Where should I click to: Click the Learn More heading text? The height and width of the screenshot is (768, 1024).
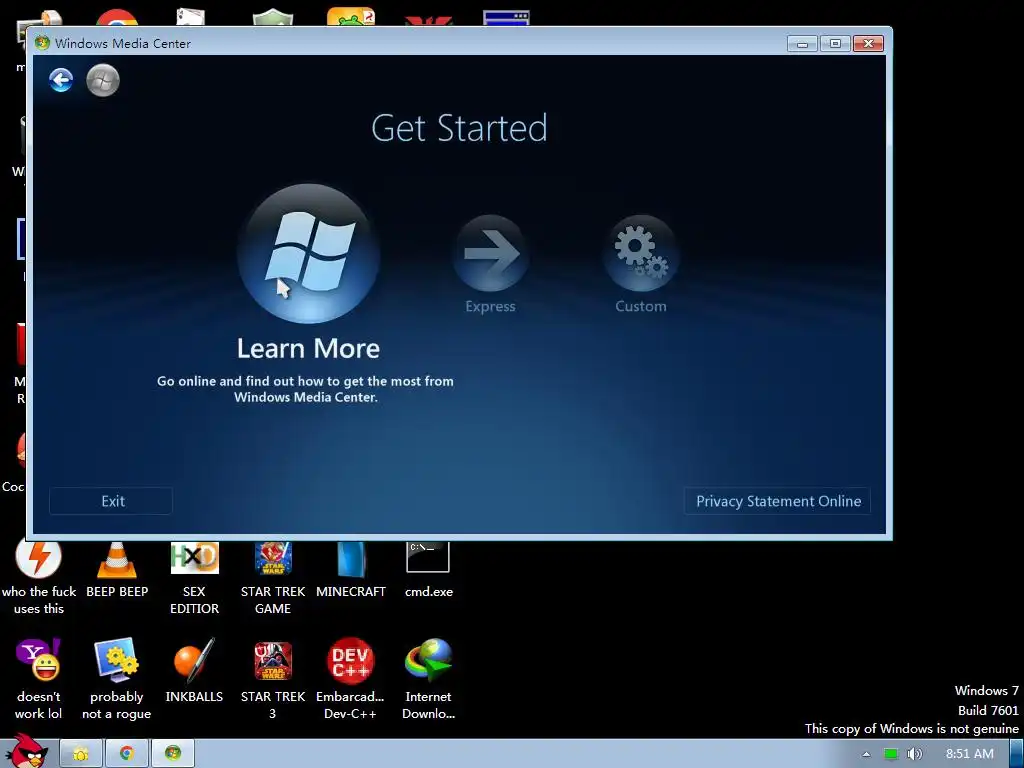point(308,348)
